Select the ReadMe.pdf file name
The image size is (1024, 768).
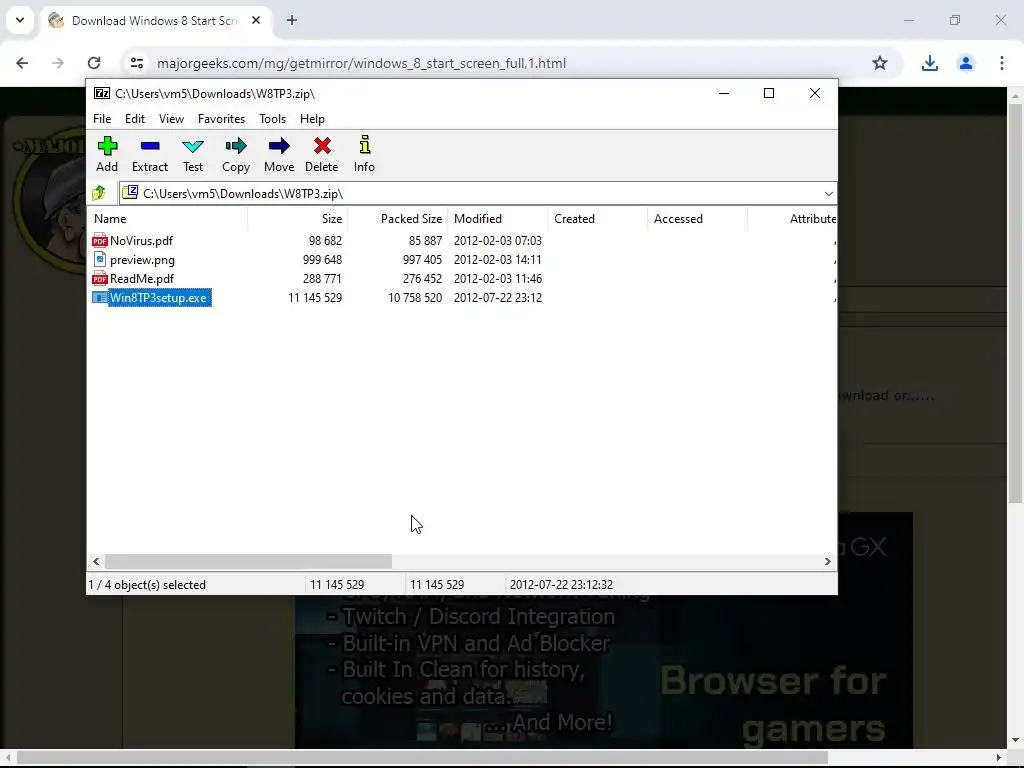pos(142,279)
